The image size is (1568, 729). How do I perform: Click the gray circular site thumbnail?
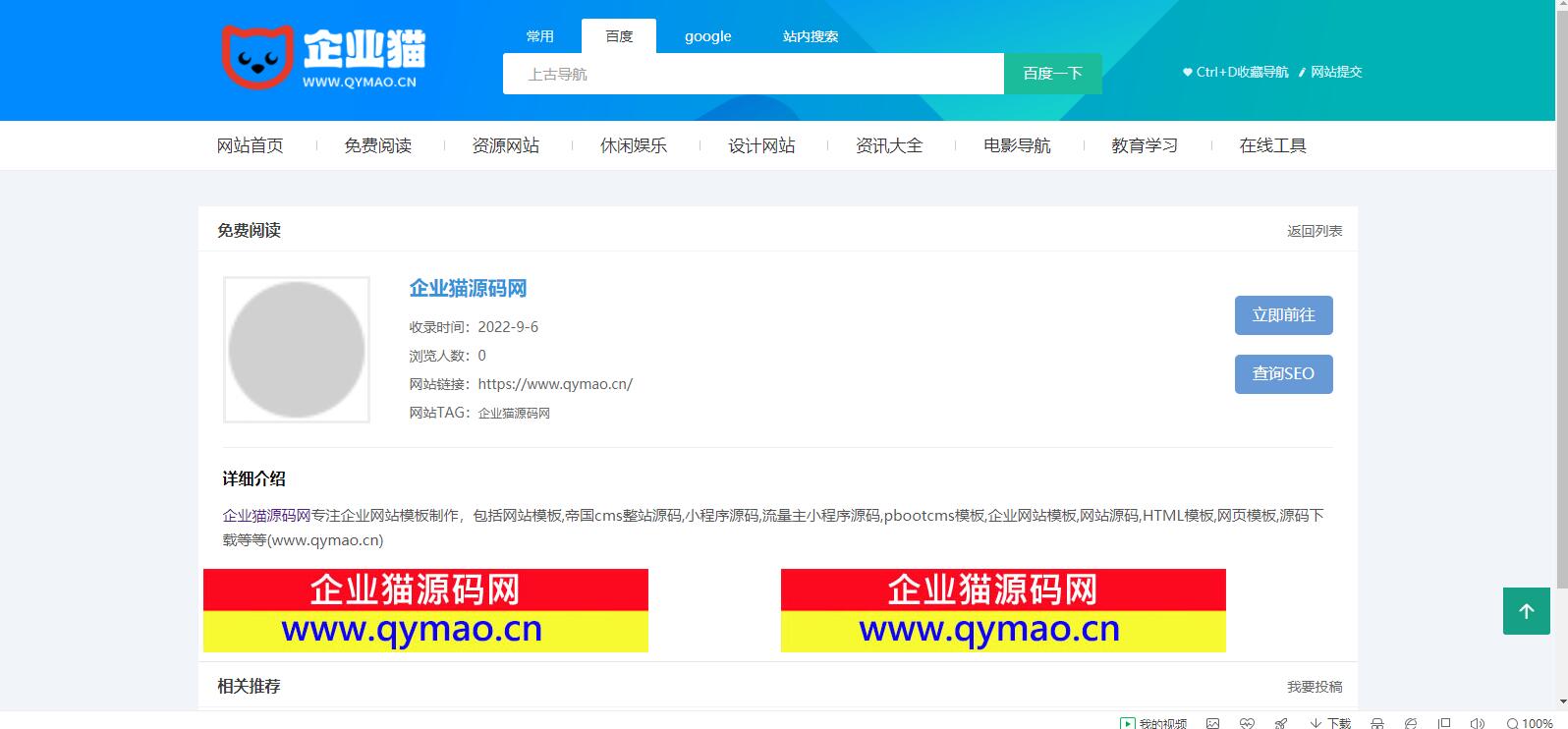297,350
